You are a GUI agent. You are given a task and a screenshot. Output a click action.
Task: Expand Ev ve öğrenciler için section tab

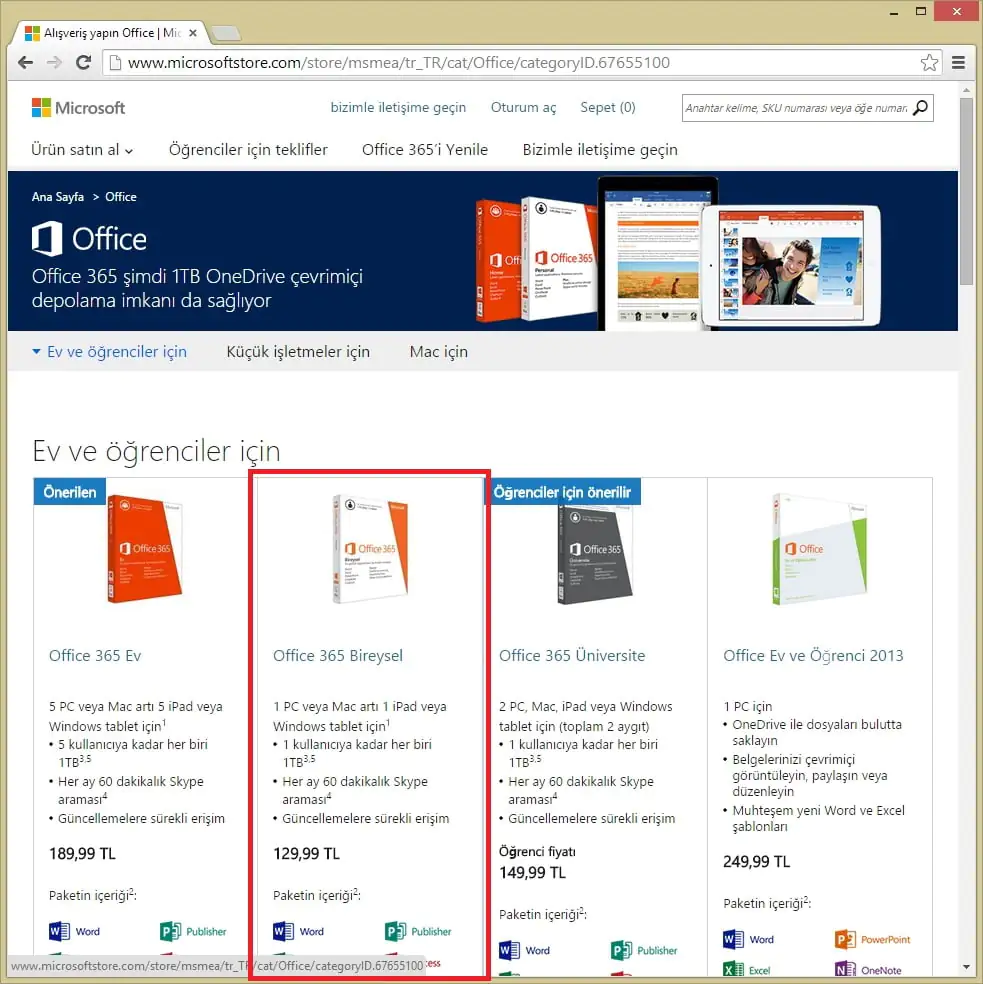tap(110, 352)
